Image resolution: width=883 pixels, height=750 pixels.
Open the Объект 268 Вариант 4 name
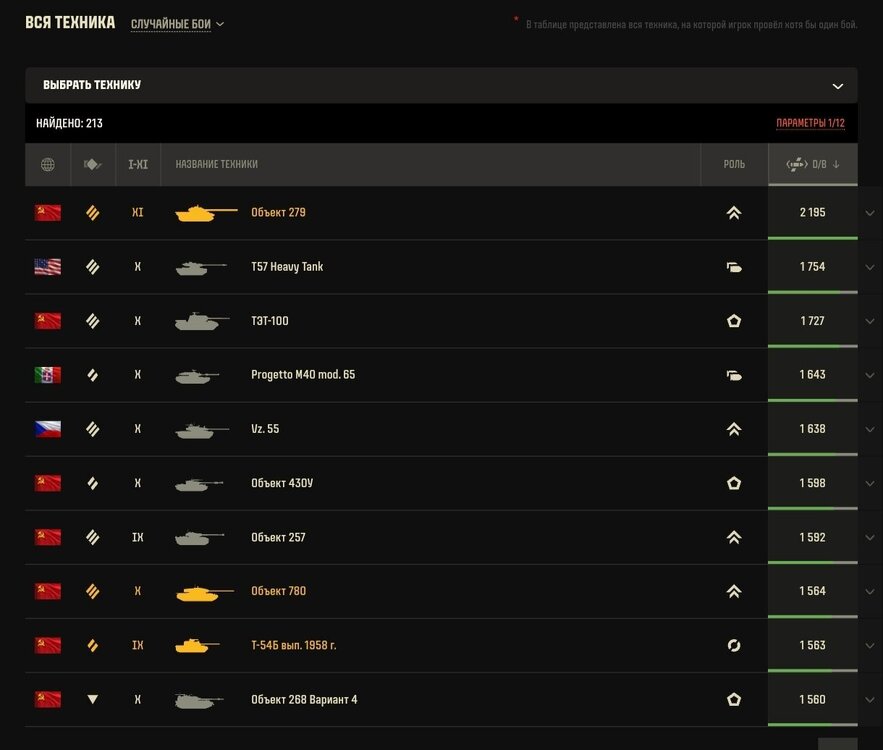[304, 699]
